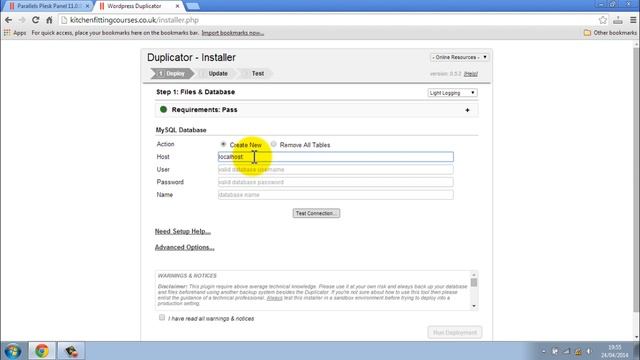The width and height of the screenshot is (640, 360).
Task: Click in the database Password field
Action: pyautogui.click(x=336, y=182)
